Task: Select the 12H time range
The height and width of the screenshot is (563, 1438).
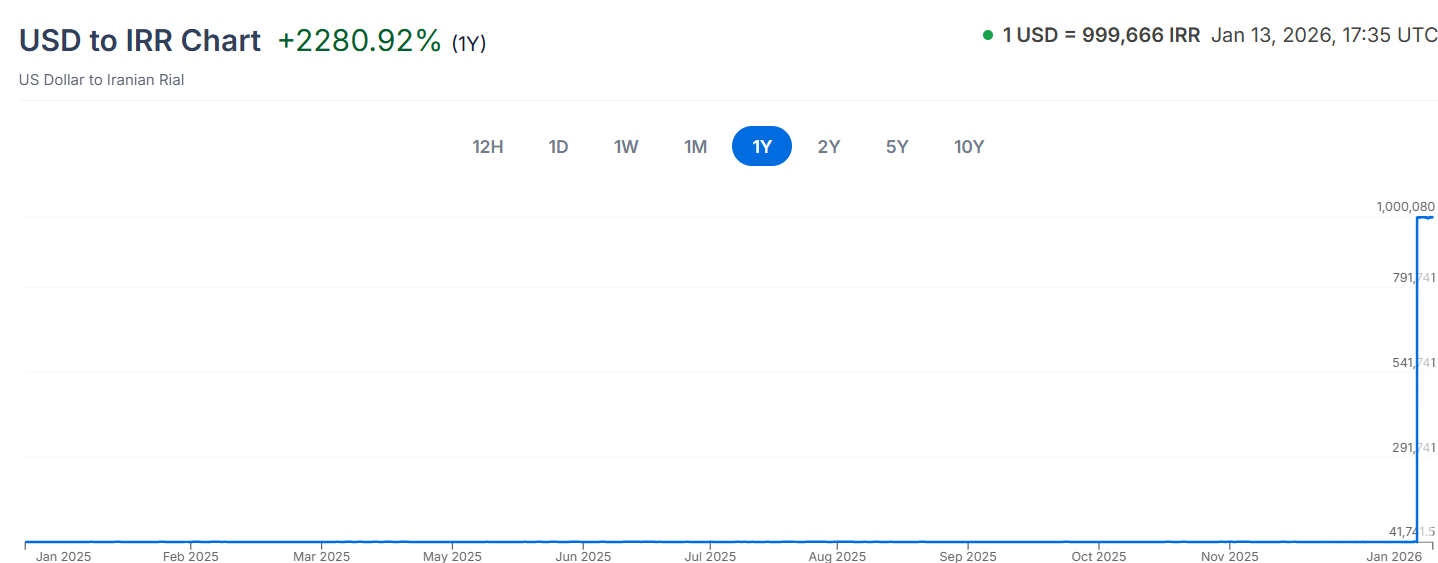Action: (487, 147)
